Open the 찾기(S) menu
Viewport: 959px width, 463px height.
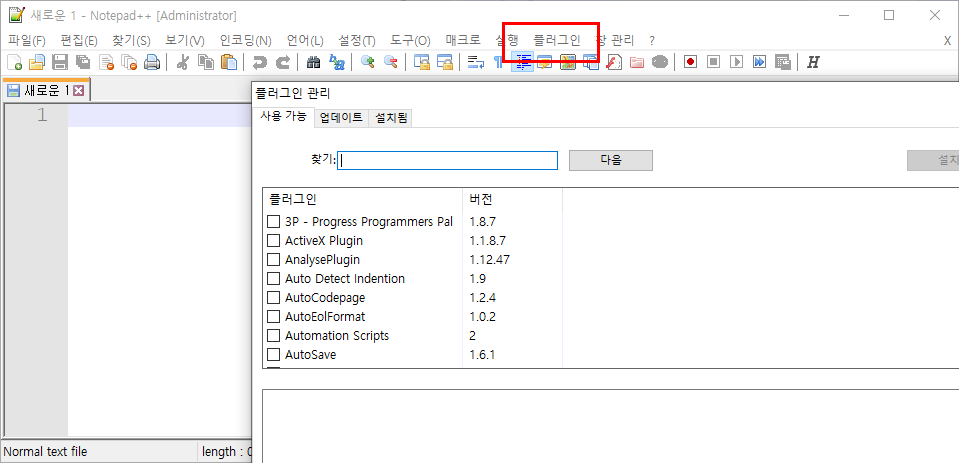(131, 40)
